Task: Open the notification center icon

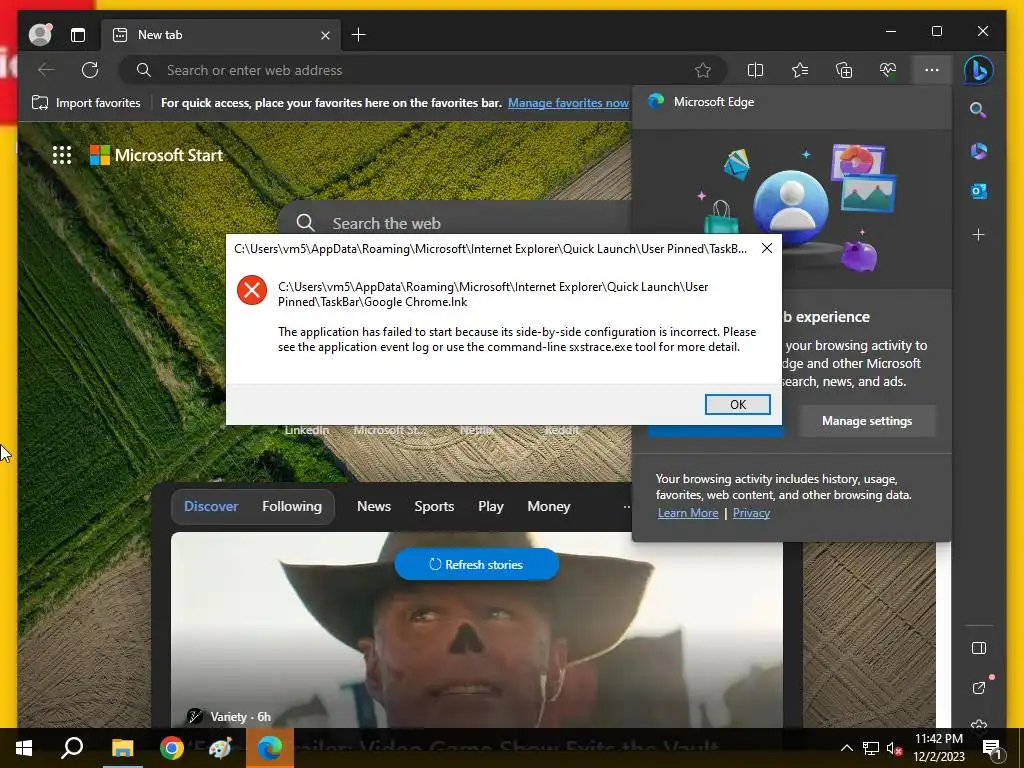Action: pos(991,749)
